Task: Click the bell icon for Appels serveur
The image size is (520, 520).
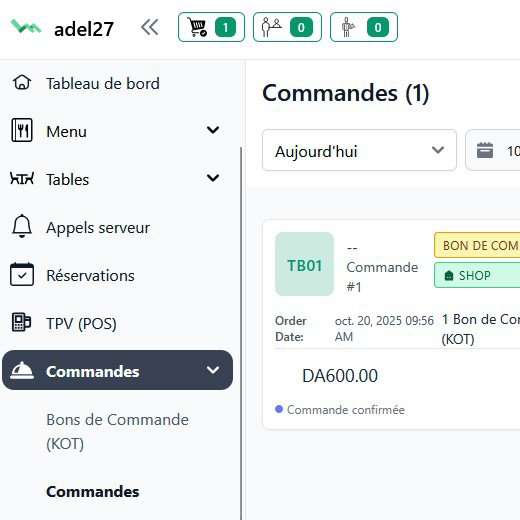Action: 22,226
